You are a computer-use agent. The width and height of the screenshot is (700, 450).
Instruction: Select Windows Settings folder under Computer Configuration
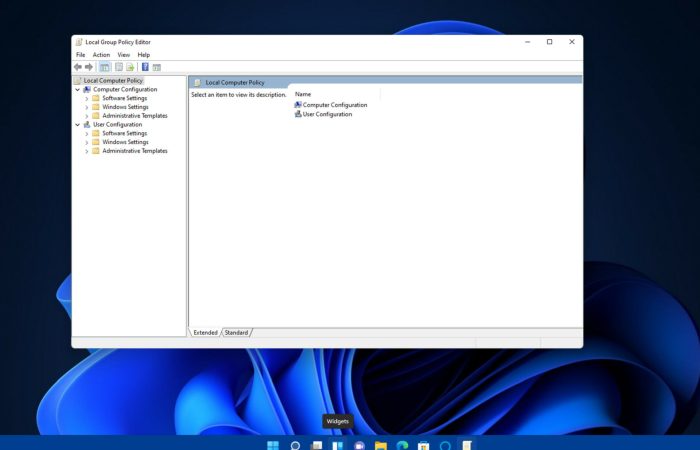[125, 107]
